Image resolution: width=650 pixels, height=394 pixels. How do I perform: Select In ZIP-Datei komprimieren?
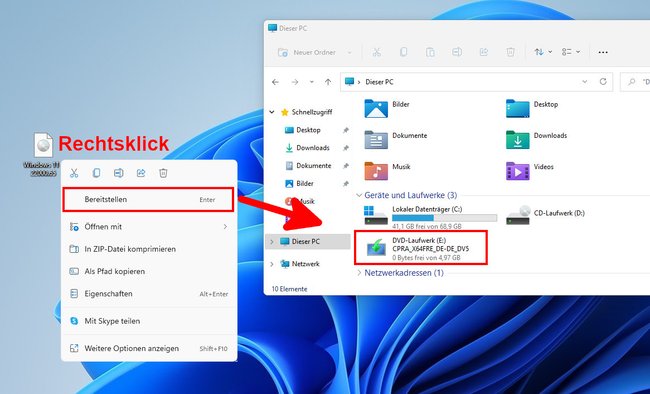click(x=148, y=249)
